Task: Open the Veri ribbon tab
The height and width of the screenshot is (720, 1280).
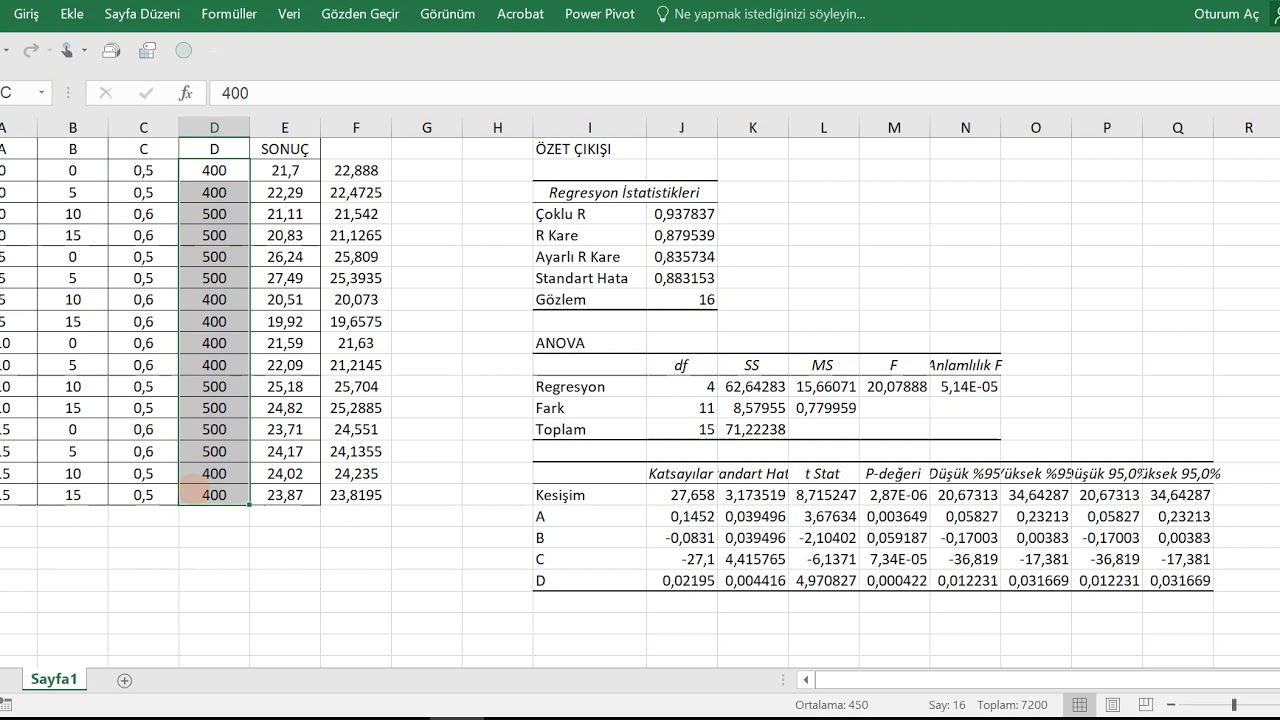Action: [x=289, y=14]
